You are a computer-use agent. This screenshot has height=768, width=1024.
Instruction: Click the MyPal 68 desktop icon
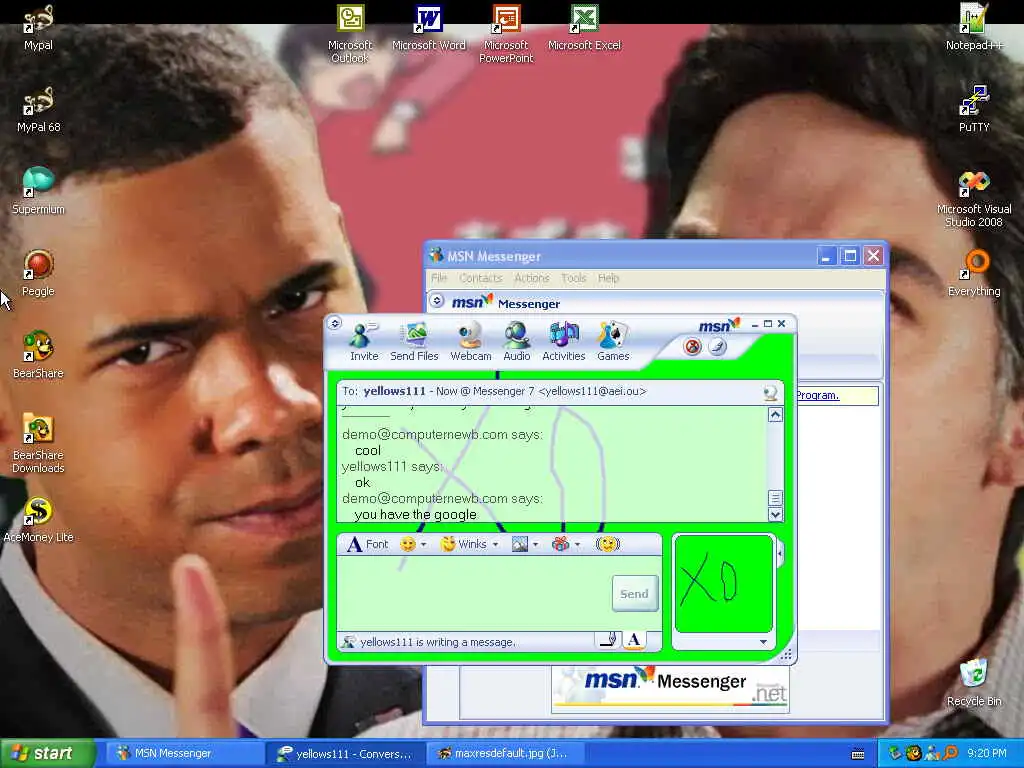[38, 109]
